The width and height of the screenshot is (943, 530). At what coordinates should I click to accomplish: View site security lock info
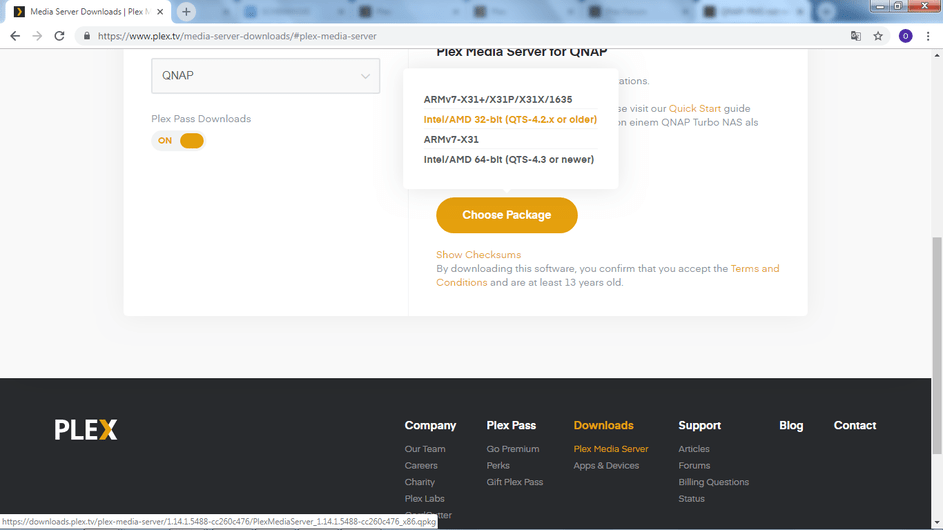(87, 36)
